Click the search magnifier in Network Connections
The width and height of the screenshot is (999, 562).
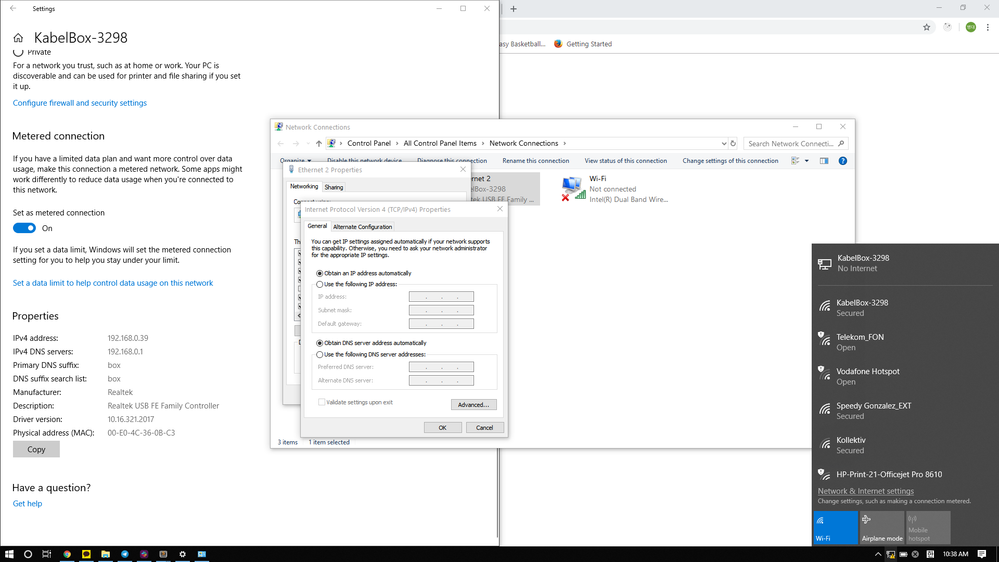click(841, 143)
